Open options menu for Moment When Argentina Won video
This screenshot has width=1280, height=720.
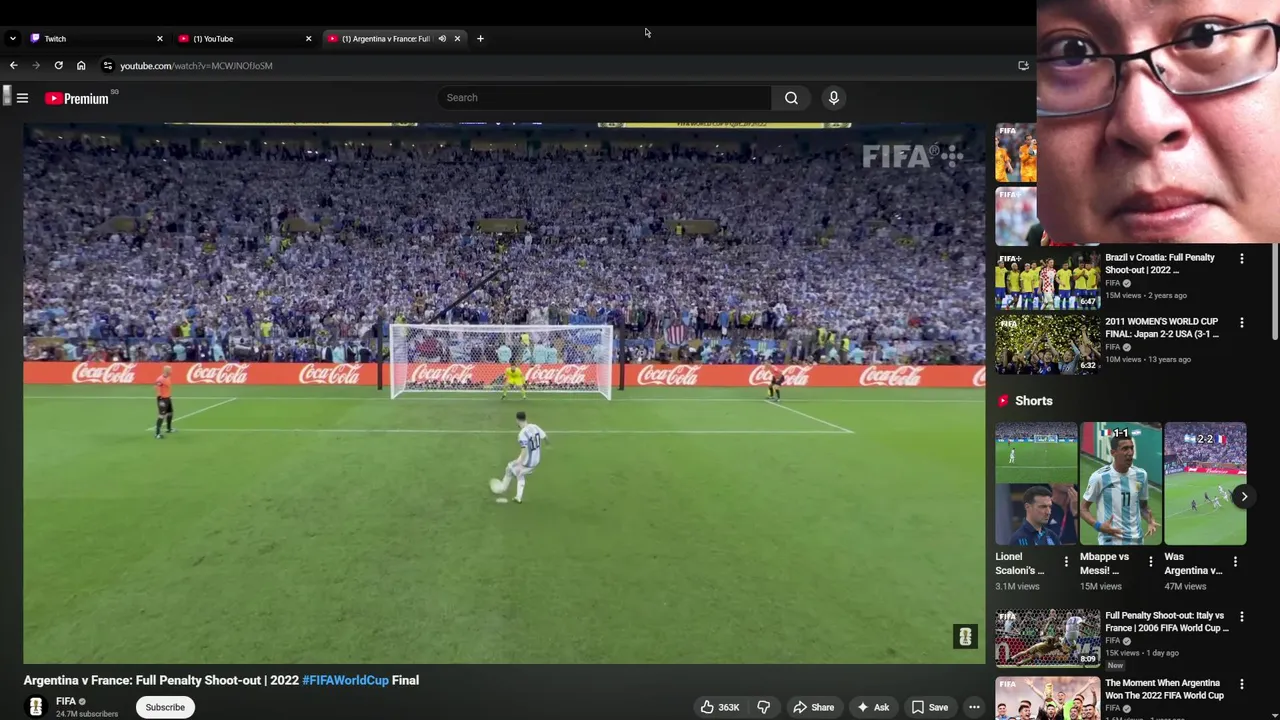(1242, 684)
